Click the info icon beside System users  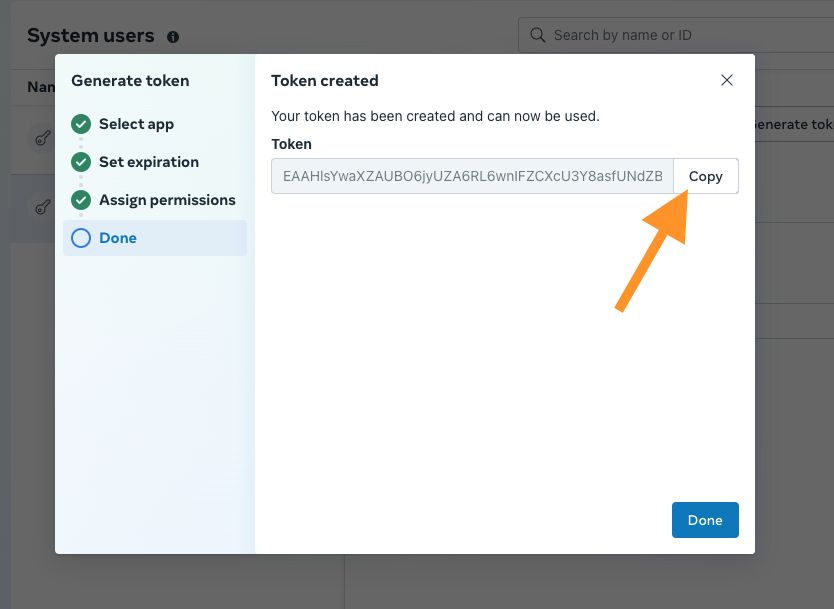(173, 37)
